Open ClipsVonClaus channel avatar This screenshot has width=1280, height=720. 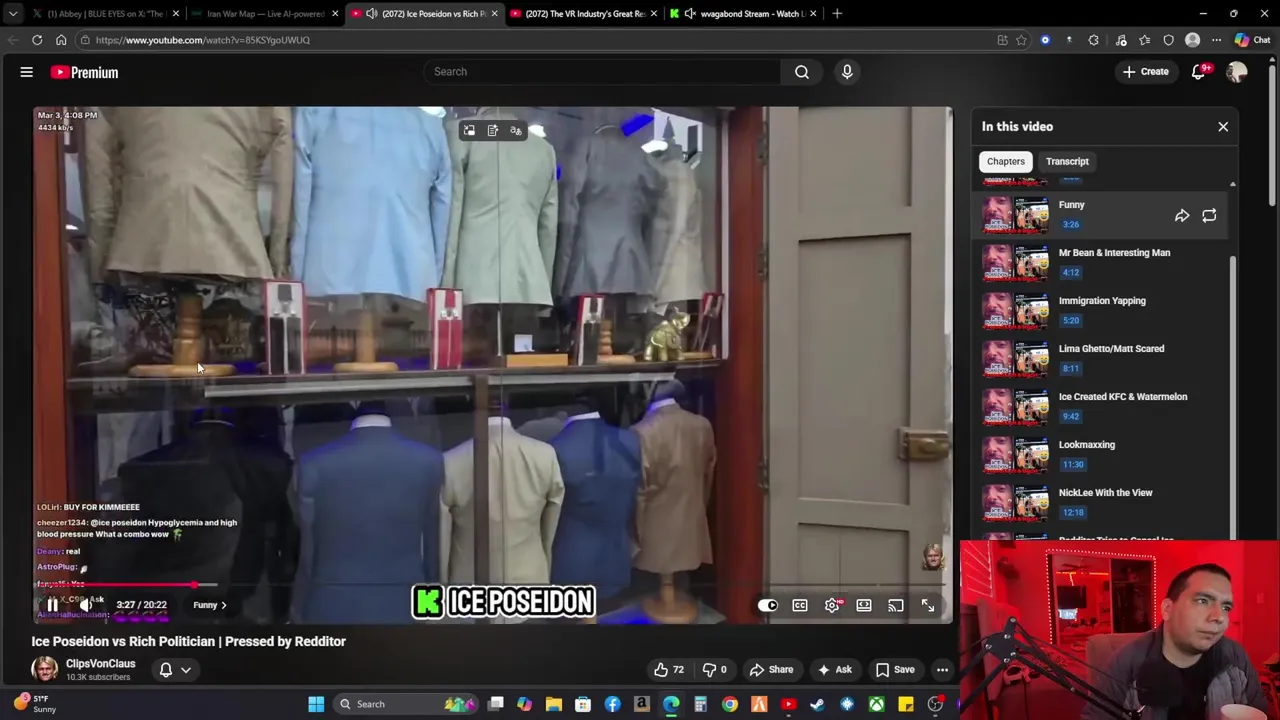[x=44, y=669]
